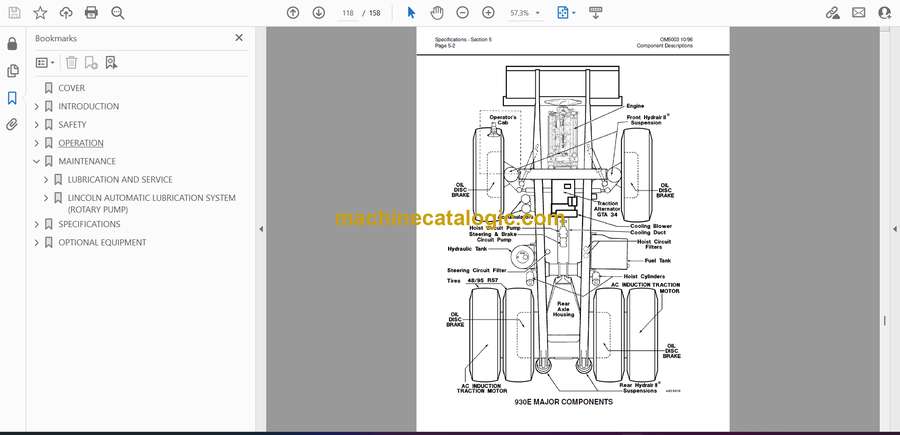Open the attachments paperclip panel
900x435 pixels.
tap(12, 125)
